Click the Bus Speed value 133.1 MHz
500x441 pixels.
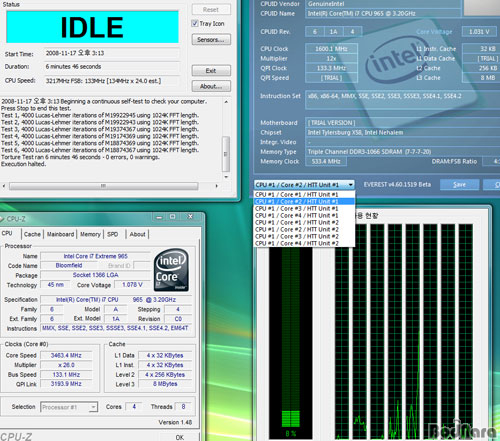coord(66,375)
